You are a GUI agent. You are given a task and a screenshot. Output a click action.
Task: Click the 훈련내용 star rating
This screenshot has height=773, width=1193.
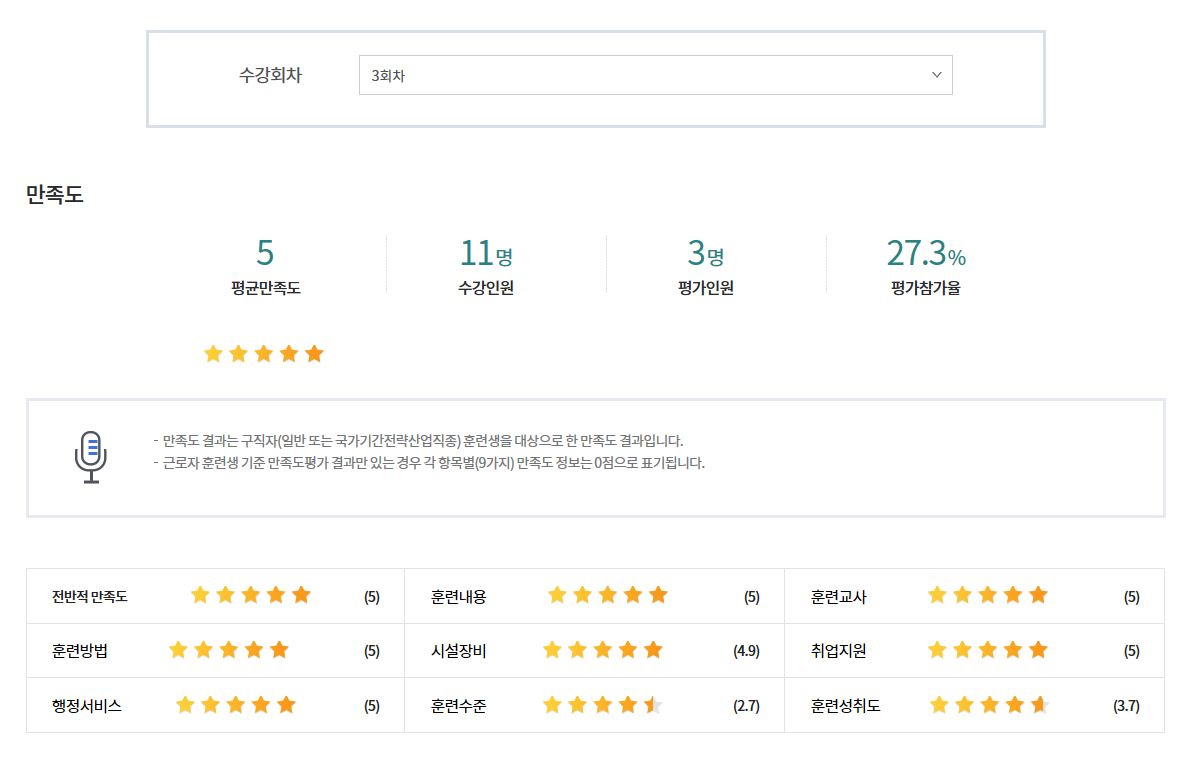point(607,596)
